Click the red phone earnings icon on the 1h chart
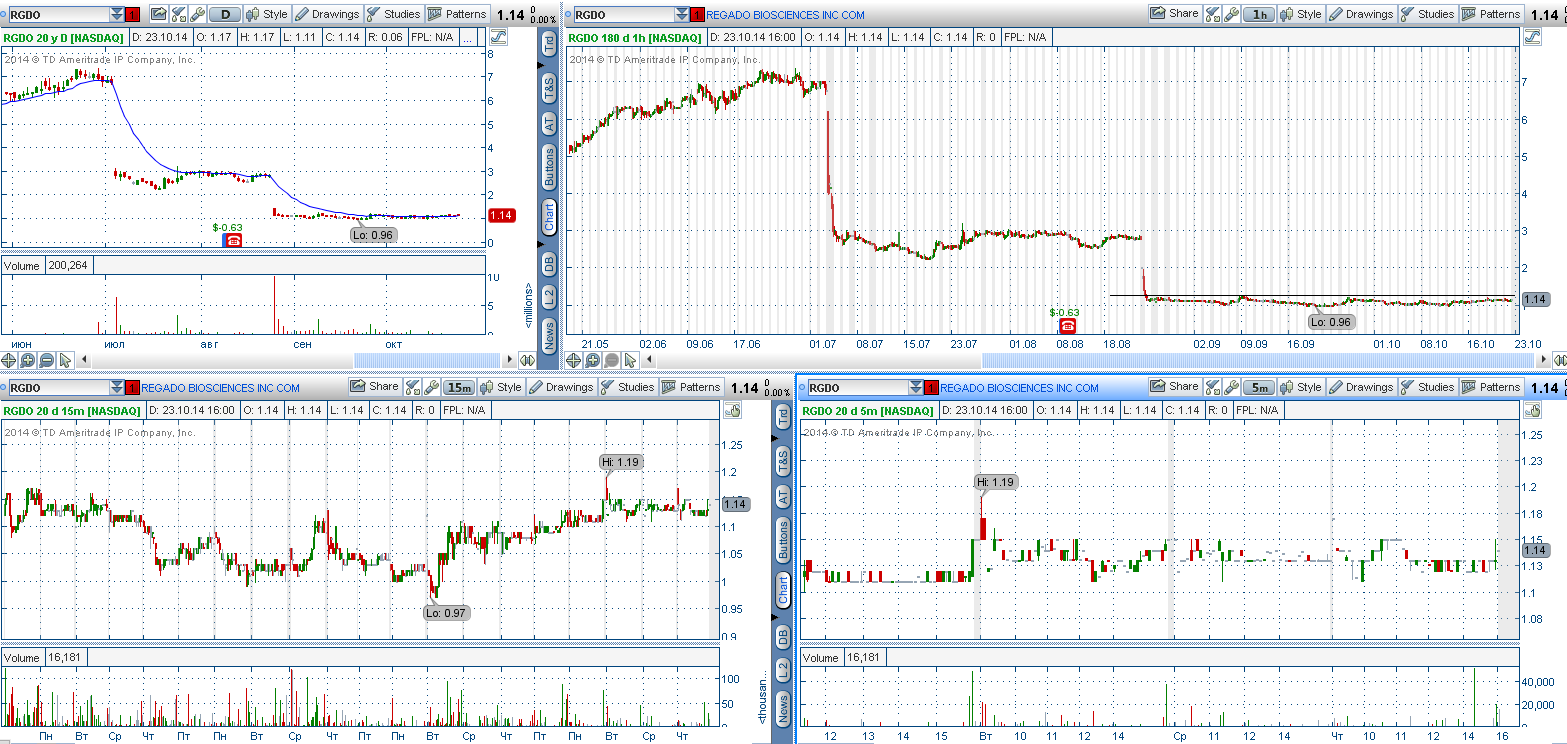 1068,325
